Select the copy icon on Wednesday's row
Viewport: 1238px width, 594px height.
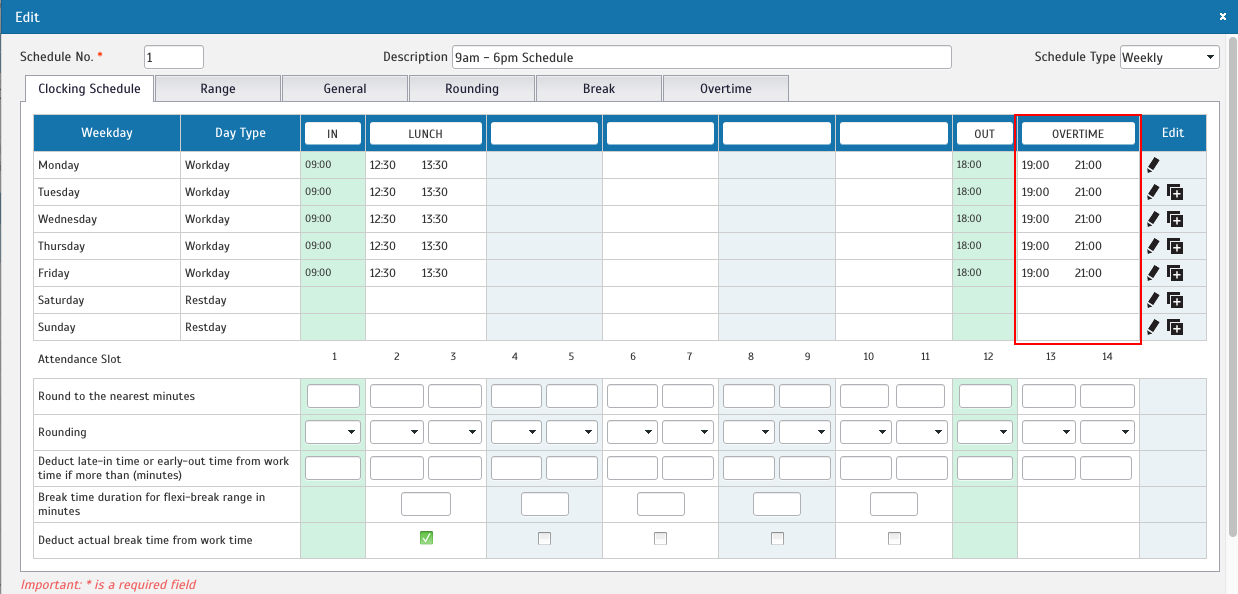click(x=1175, y=219)
